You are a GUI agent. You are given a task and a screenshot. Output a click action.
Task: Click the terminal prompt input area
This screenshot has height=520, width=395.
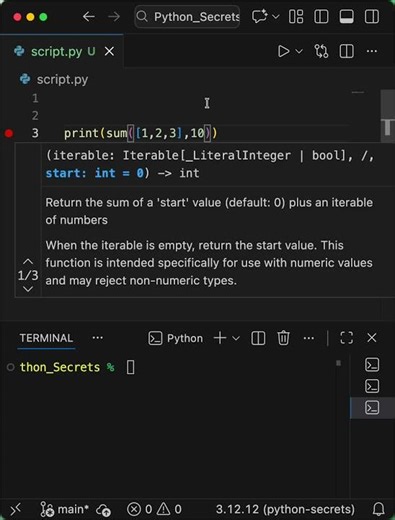coord(130,367)
